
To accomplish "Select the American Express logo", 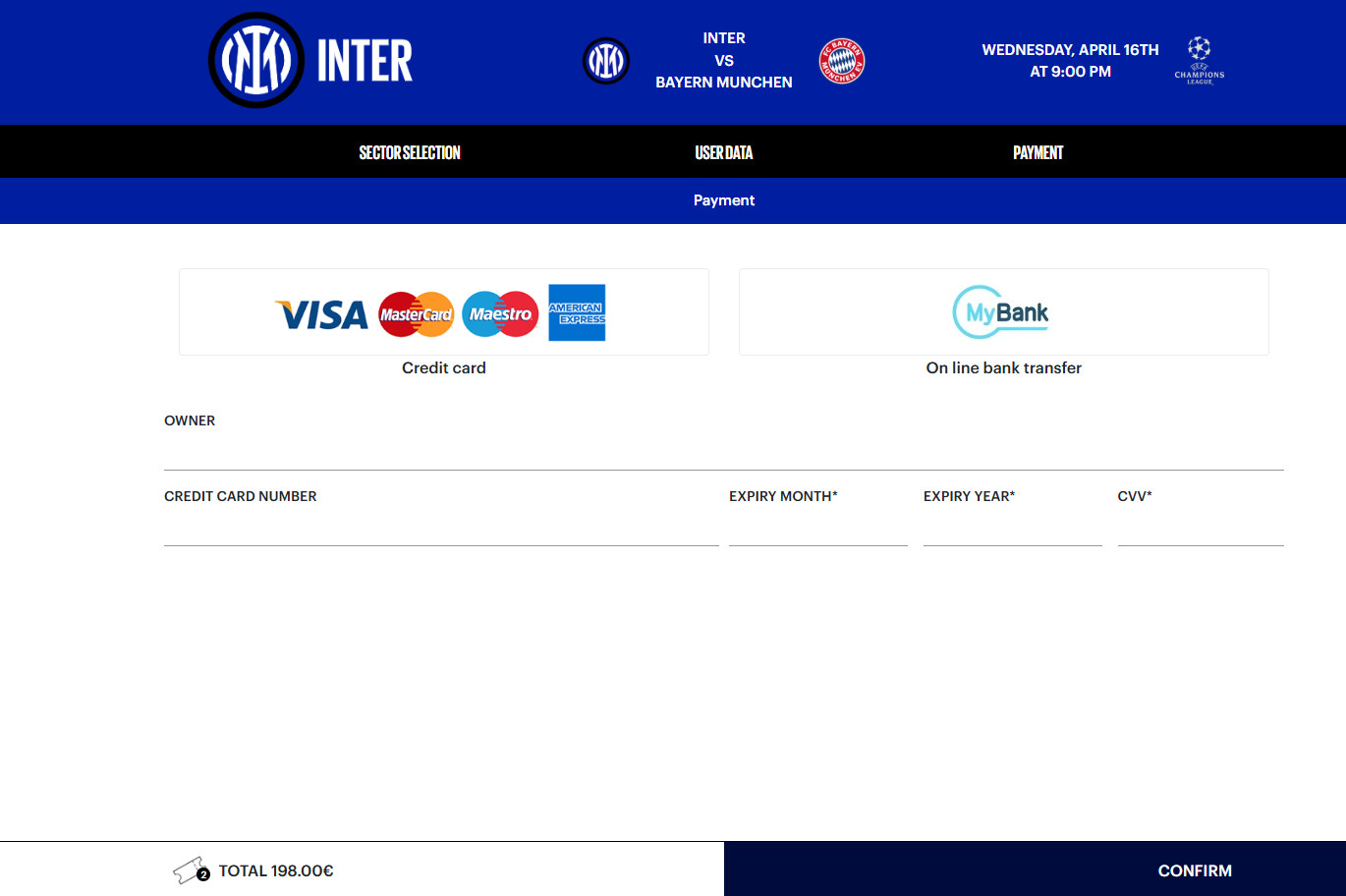I will tap(577, 313).
